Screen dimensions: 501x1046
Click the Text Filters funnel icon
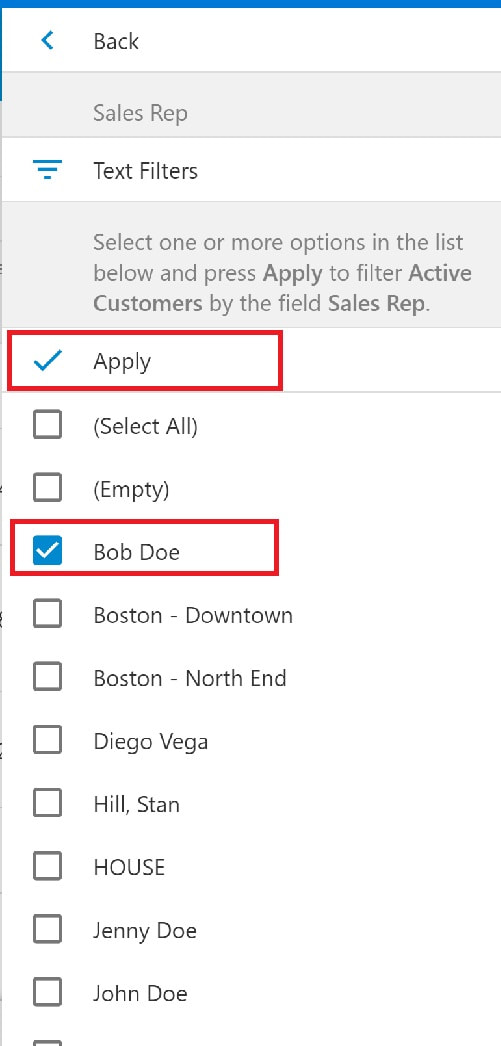coord(47,171)
